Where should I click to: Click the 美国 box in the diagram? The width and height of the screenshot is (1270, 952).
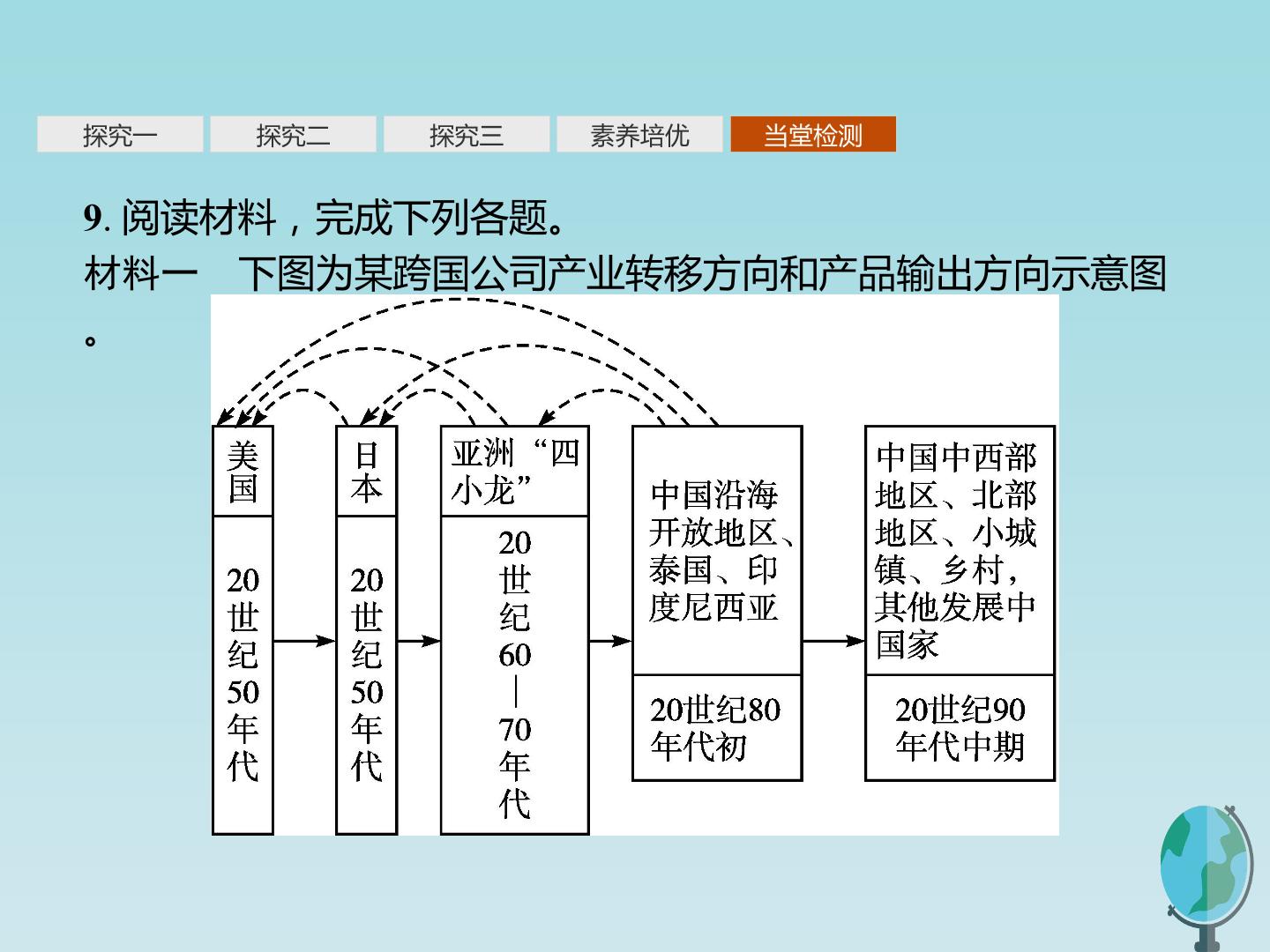(243, 472)
